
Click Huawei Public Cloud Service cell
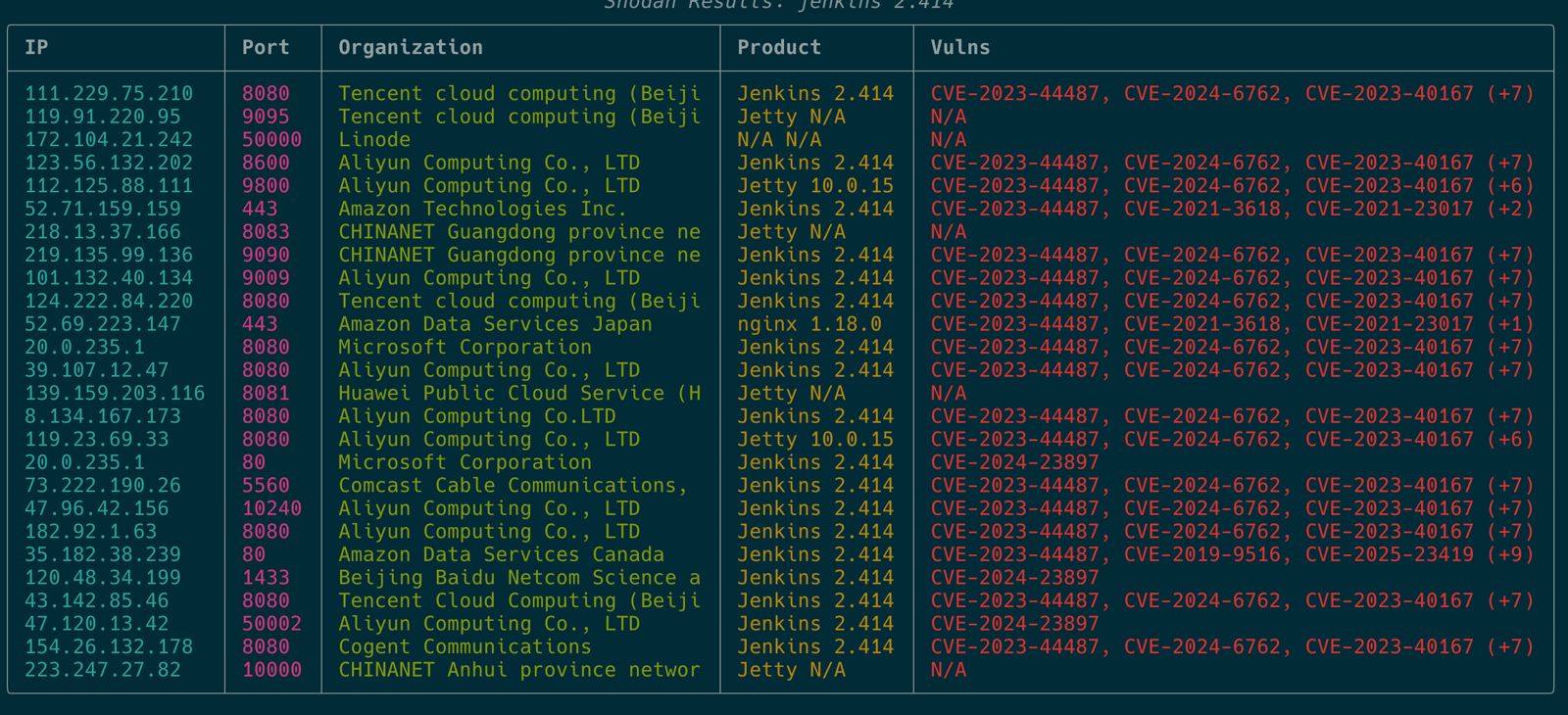tap(519, 393)
